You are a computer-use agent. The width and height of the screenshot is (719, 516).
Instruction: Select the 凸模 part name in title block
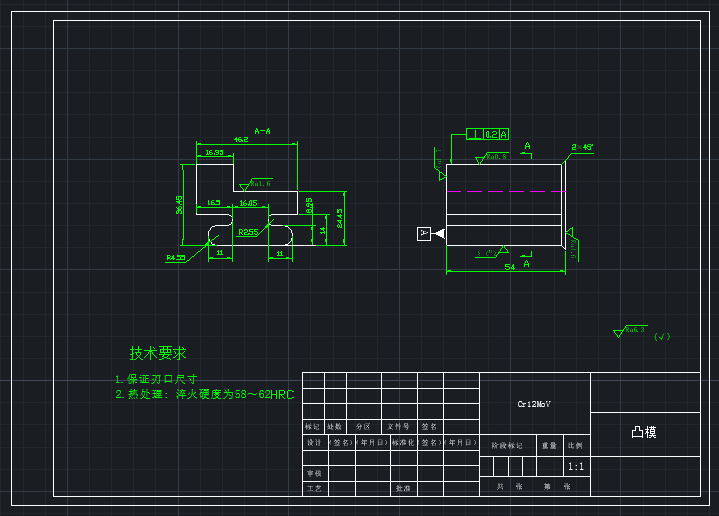pyautogui.click(x=644, y=432)
